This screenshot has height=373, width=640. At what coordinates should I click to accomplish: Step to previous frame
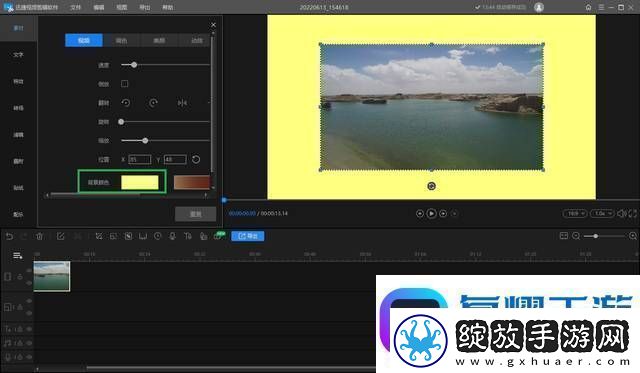click(x=420, y=213)
